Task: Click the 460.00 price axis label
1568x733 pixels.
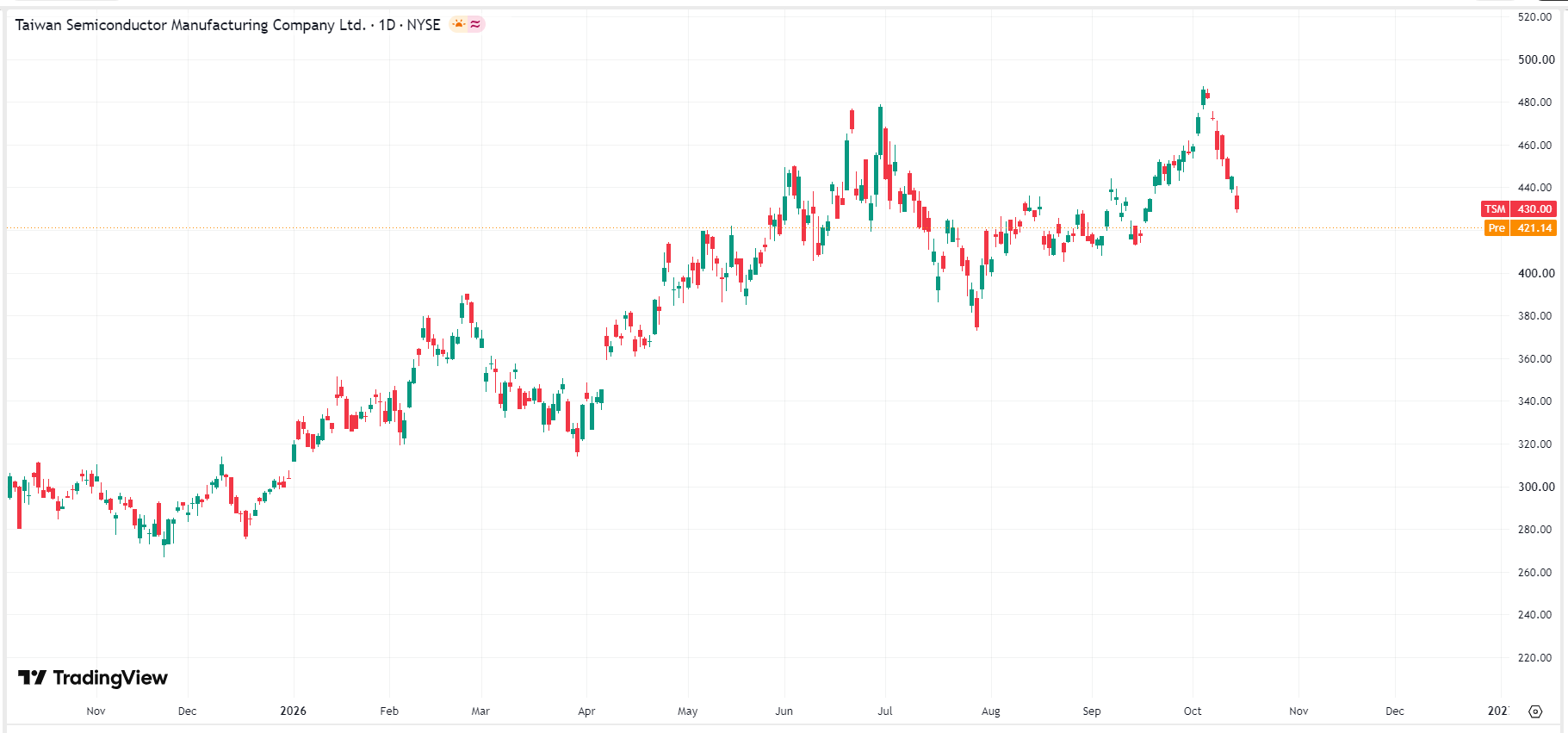Action: (x=1535, y=146)
